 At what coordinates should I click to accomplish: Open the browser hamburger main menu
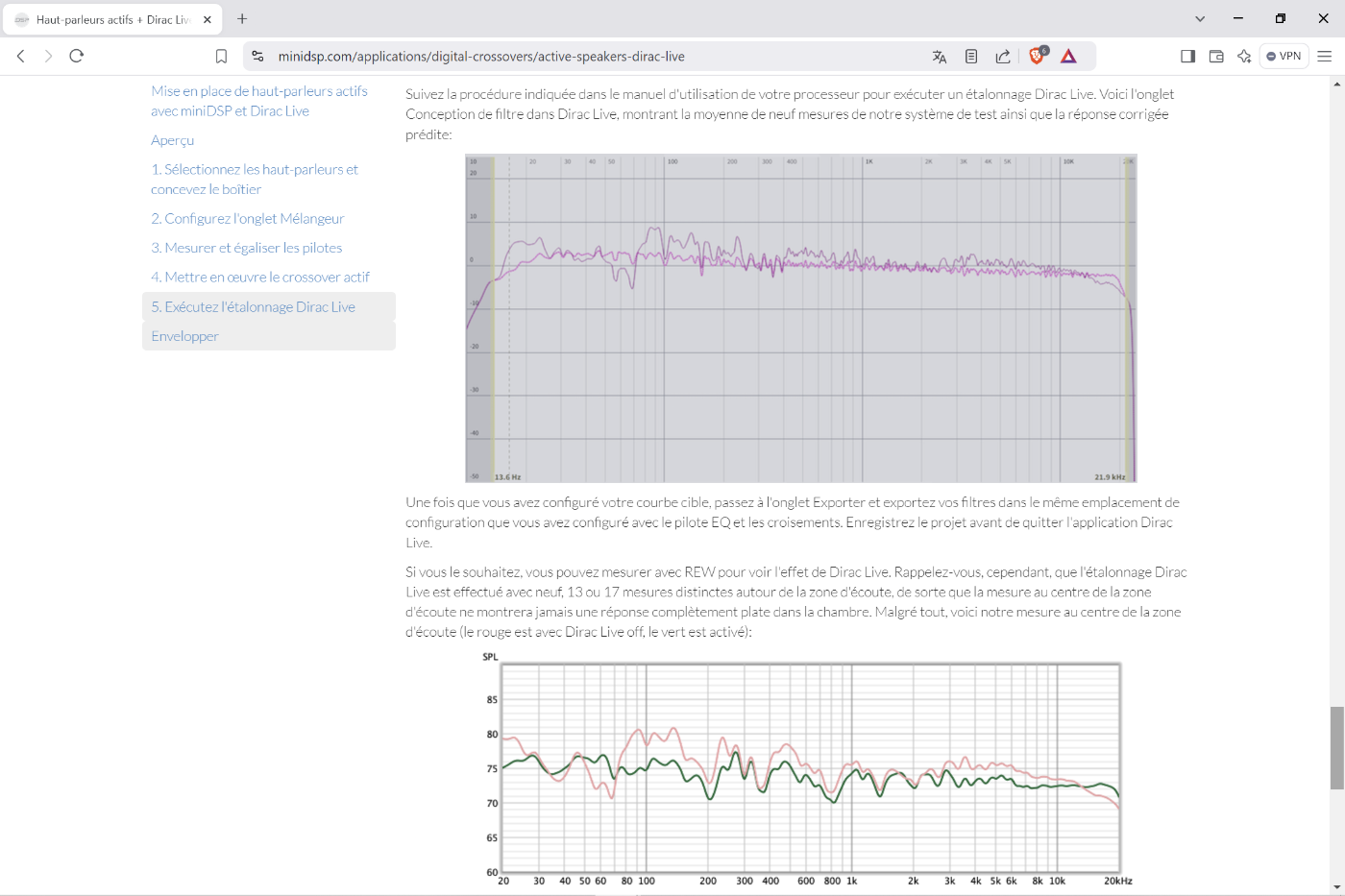1325,57
